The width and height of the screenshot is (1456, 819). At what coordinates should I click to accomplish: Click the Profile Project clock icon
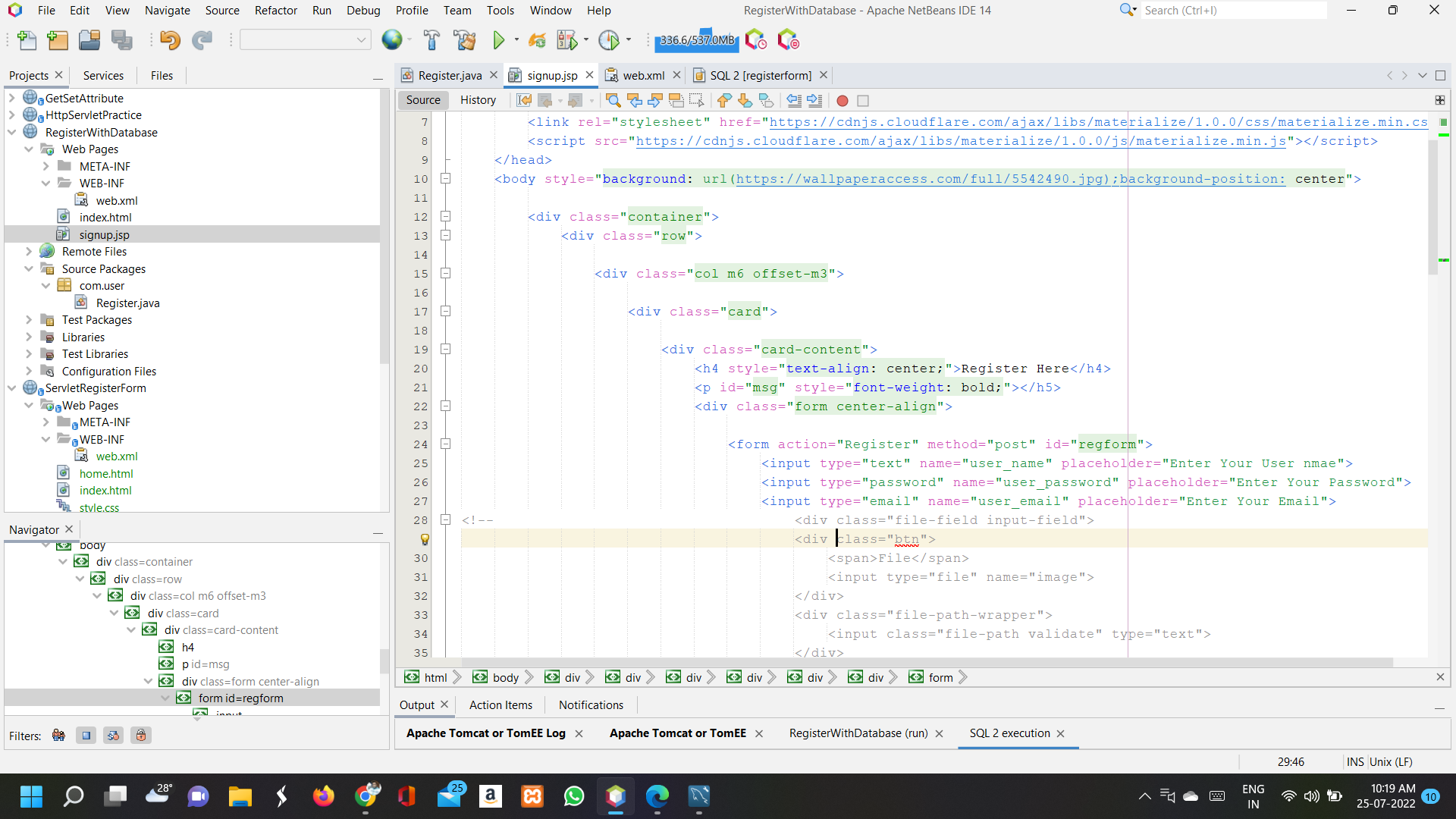point(609,40)
